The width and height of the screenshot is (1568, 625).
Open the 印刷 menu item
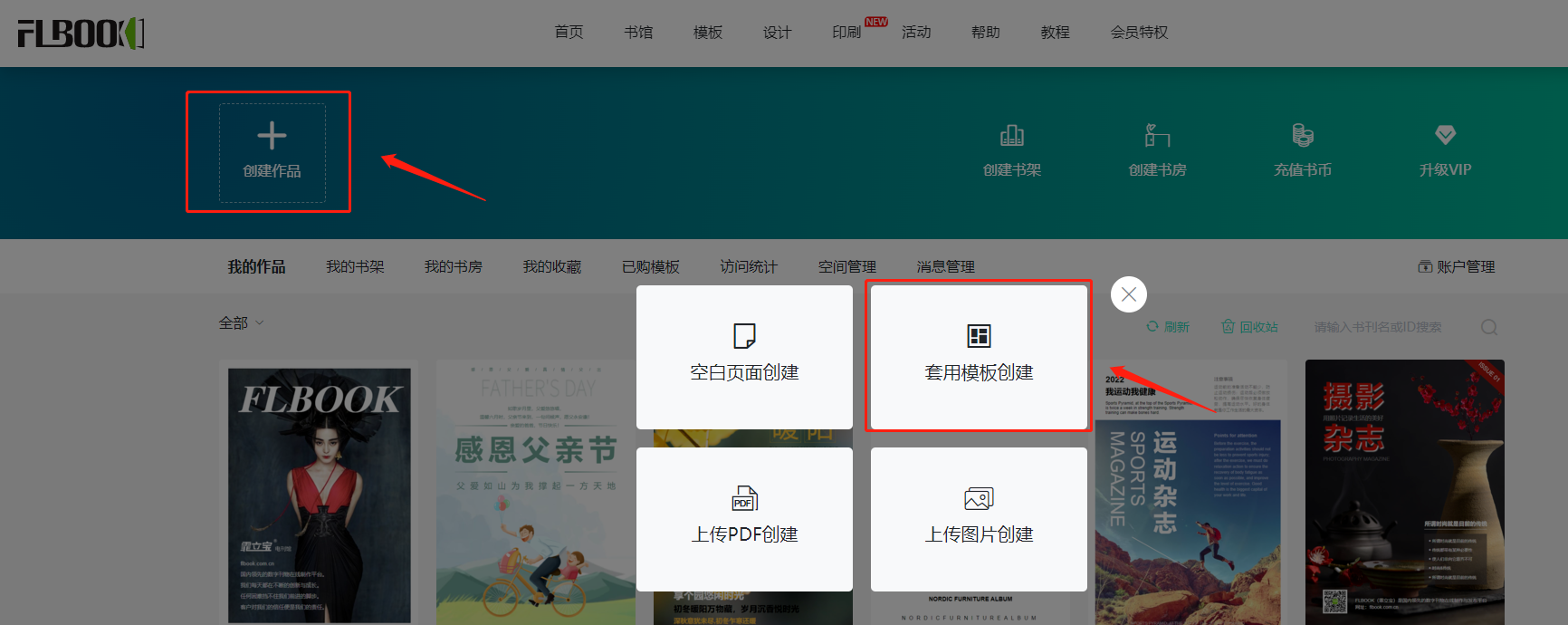[846, 32]
